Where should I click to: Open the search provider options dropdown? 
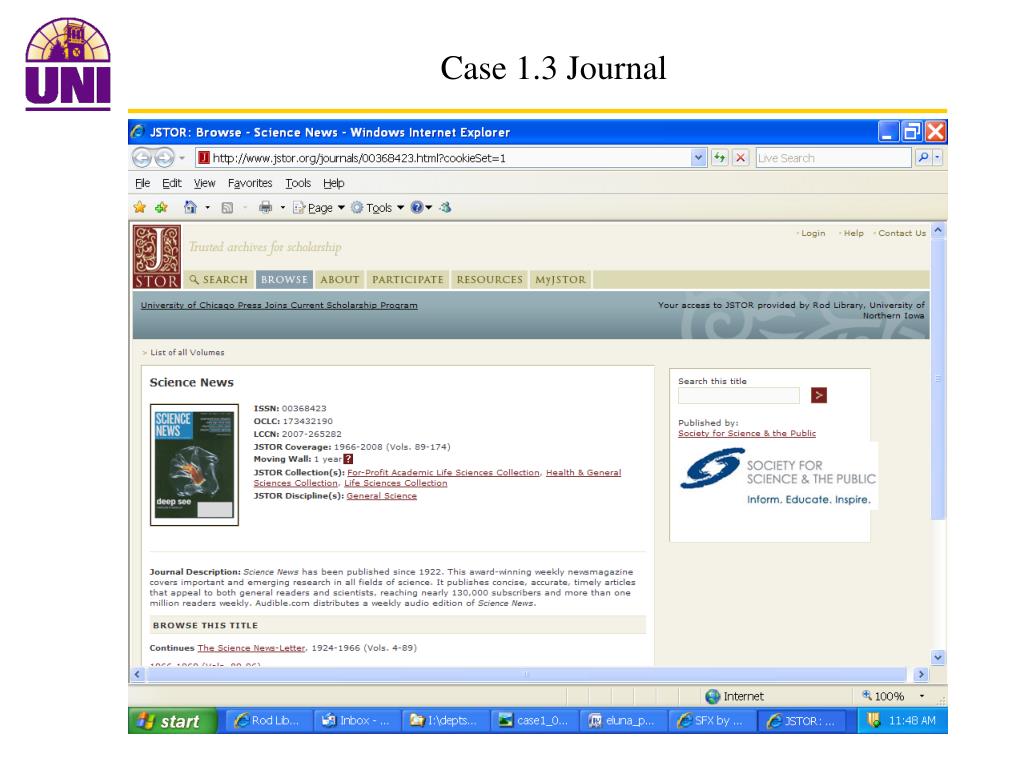pyautogui.click(x=938, y=157)
